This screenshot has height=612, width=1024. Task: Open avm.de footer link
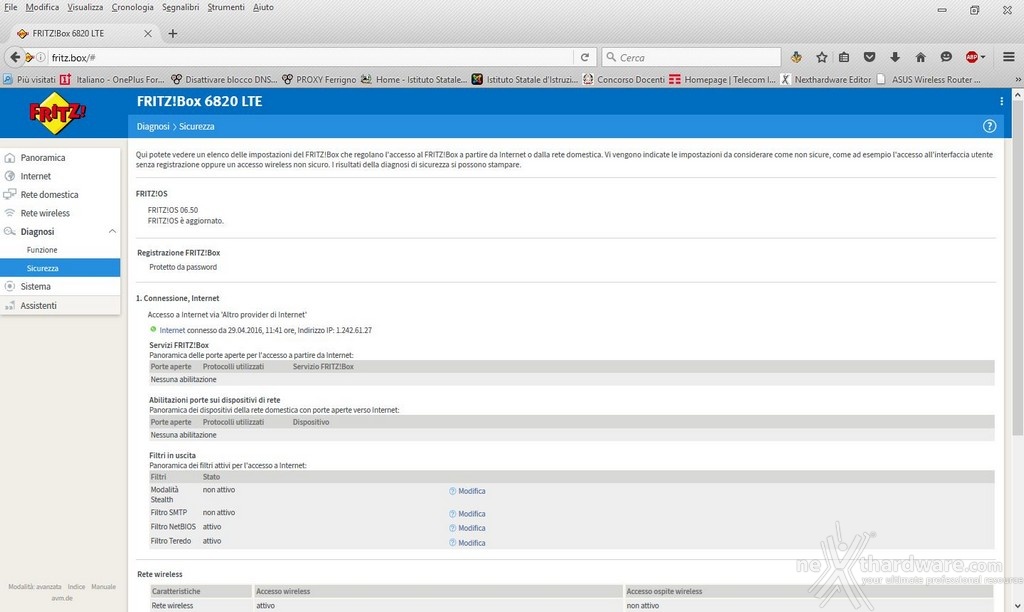click(x=62, y=598)
